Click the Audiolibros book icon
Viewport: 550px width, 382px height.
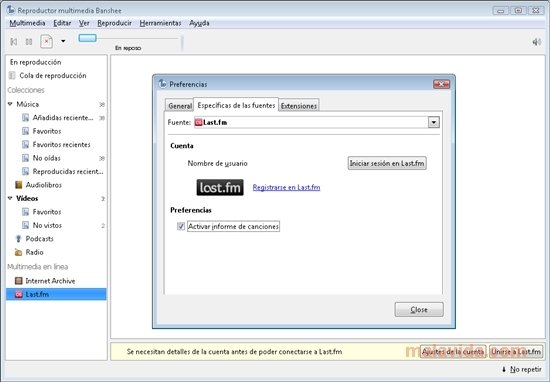(x=19, y=185)
